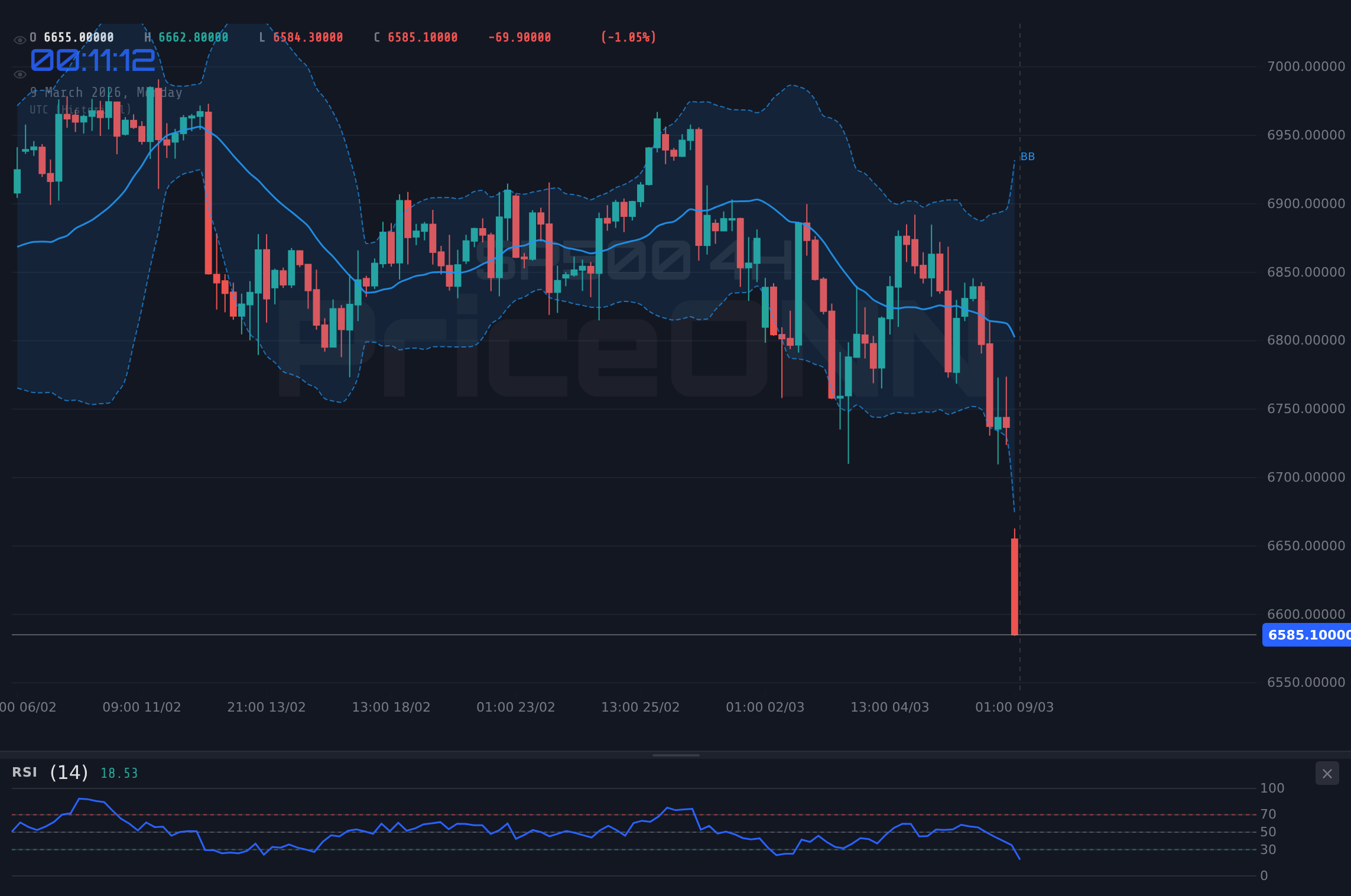The width and height of the screenshot is (1351, 896).
Task: Click the RSI 100 level label
Action: (1272, 788)
